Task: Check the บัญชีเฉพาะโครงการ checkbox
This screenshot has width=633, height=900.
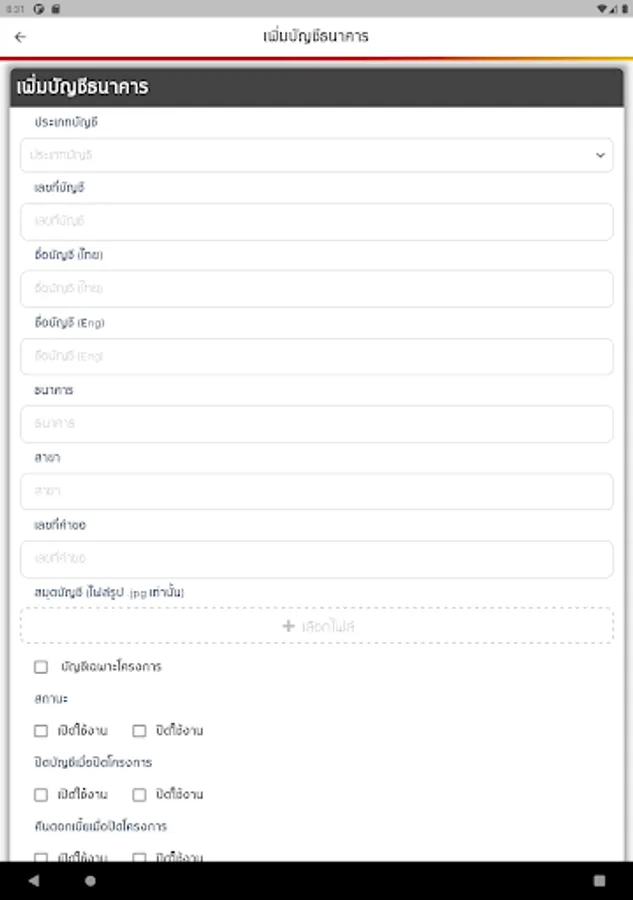Action: 40,666
